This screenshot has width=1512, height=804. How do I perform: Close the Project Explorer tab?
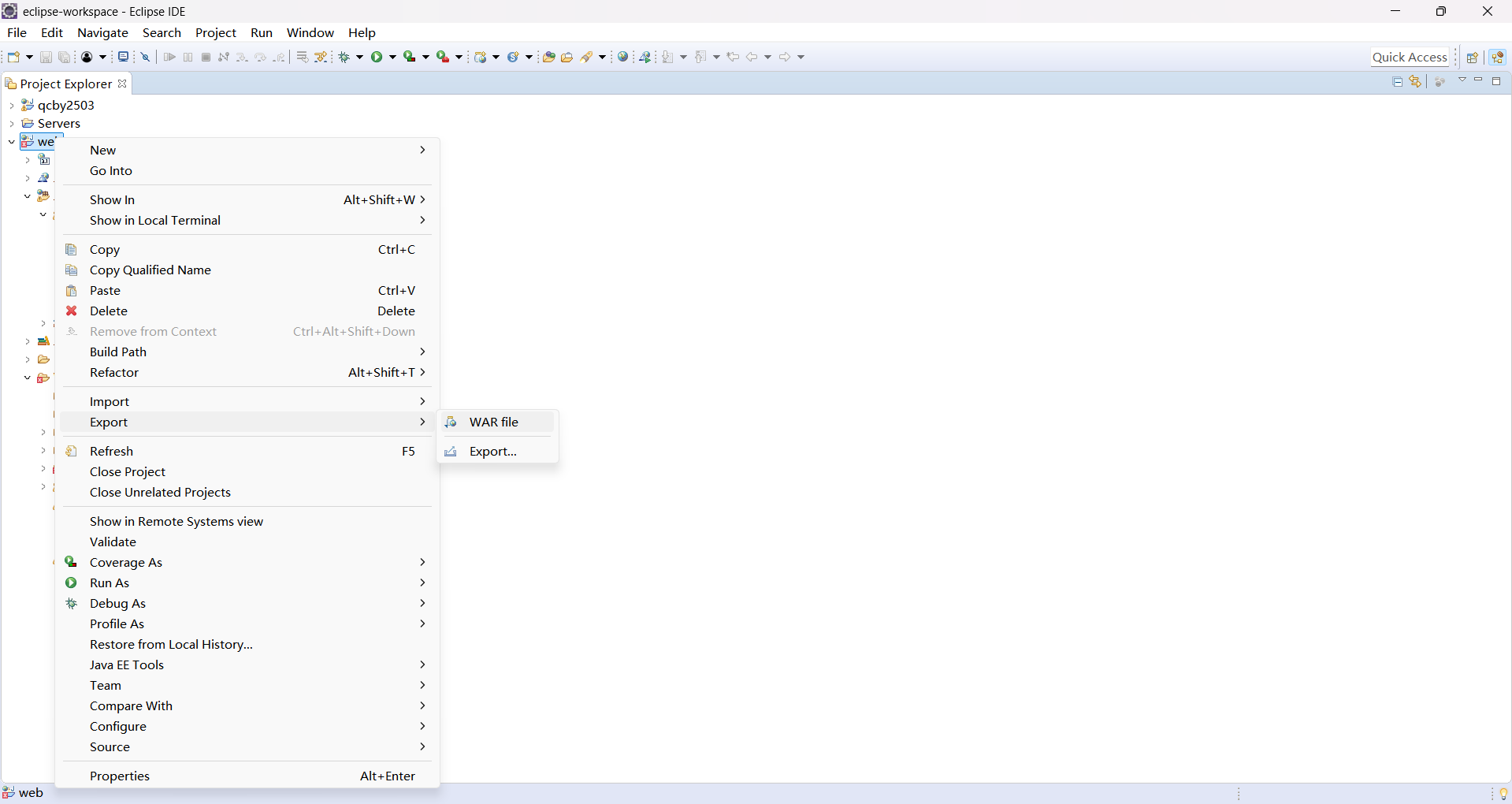(x=122, y=83)
